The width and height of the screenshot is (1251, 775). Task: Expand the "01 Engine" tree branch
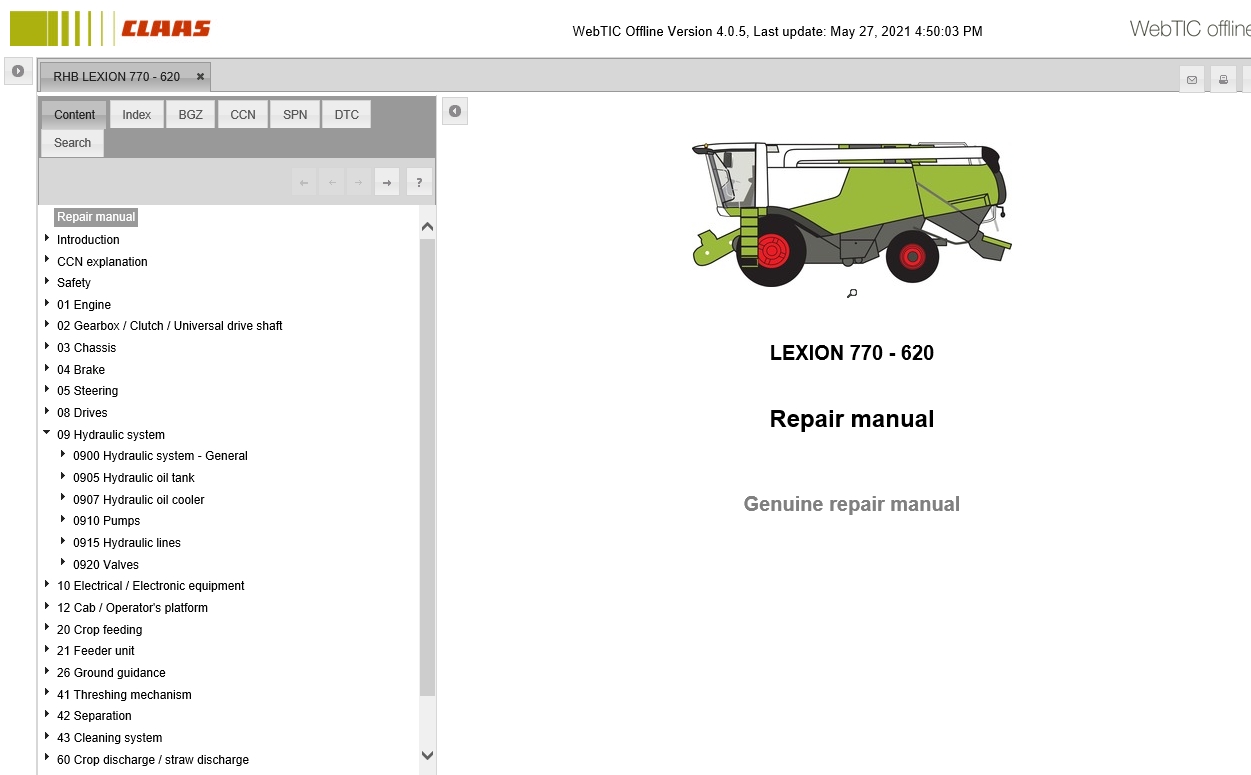[47, 304]
